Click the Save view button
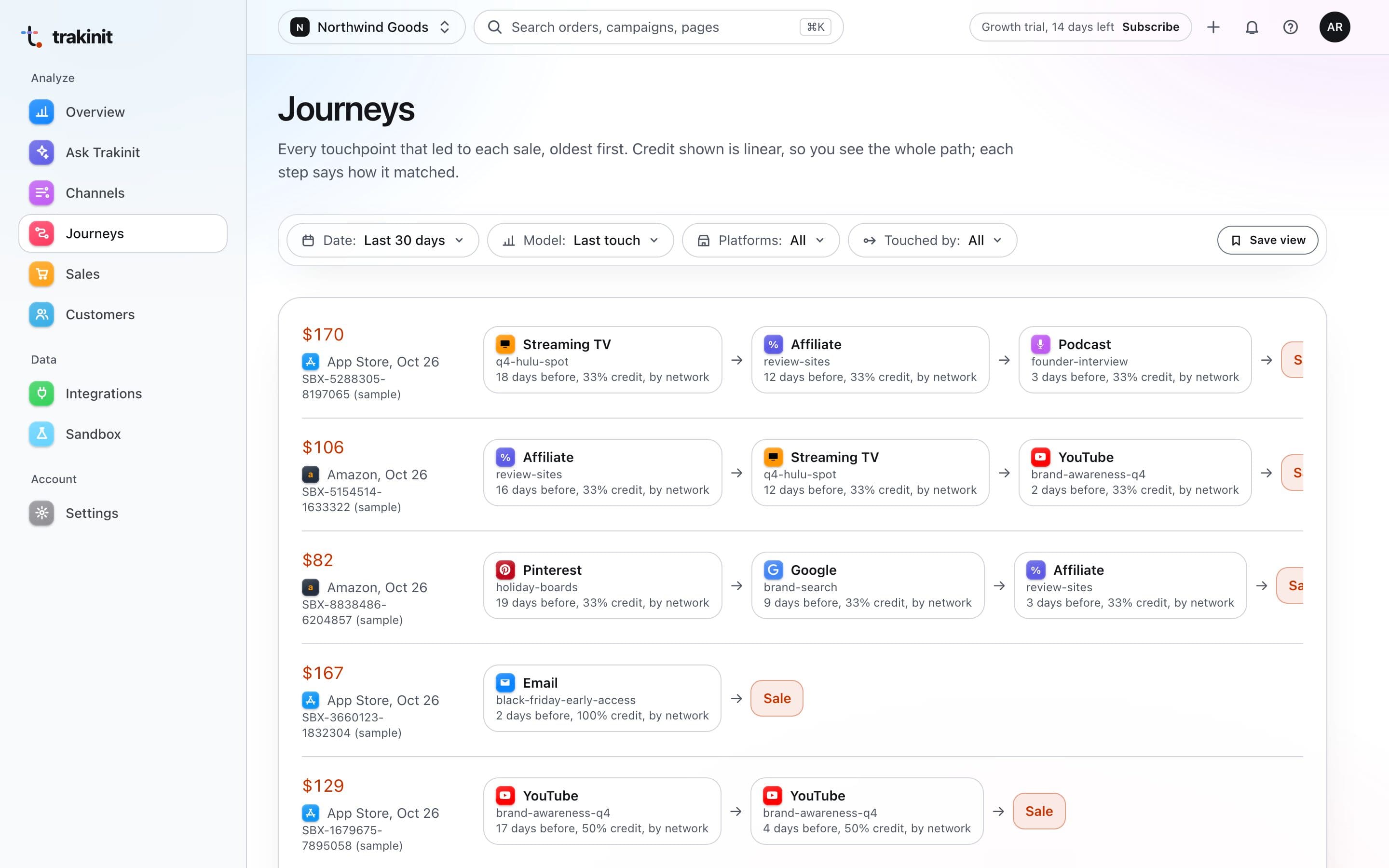 click(1267, 241)
